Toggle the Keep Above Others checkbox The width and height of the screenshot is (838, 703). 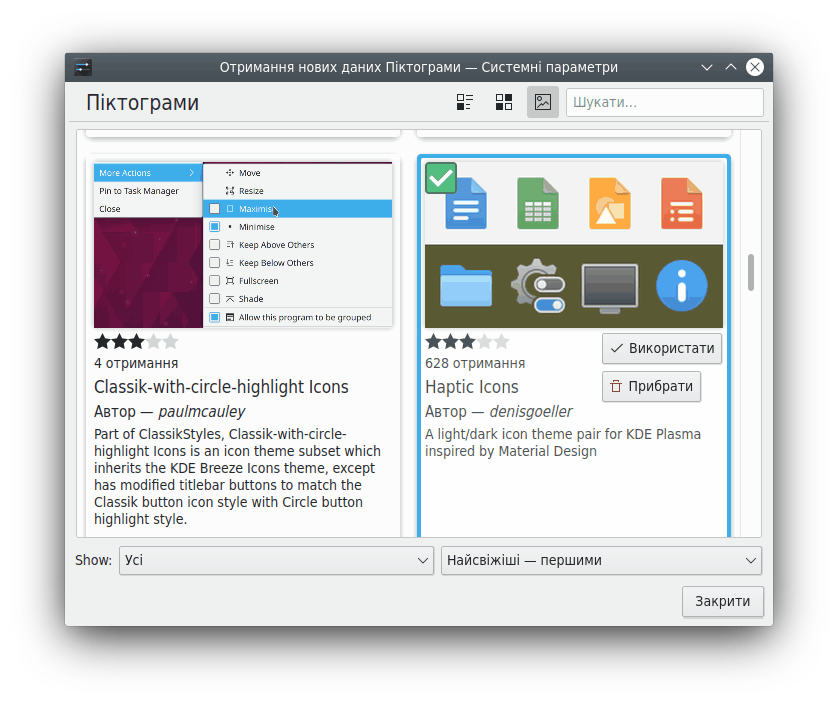(215, 245)
